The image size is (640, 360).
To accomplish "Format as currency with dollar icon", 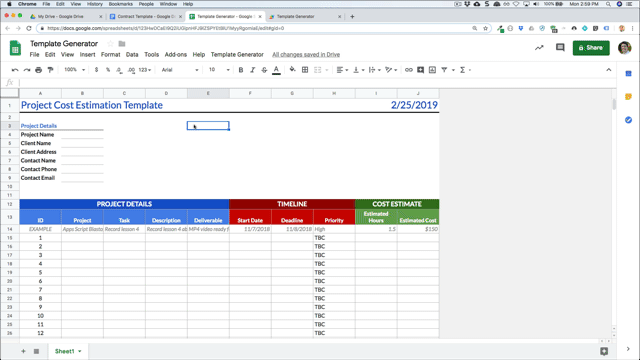I will [96, 70].
